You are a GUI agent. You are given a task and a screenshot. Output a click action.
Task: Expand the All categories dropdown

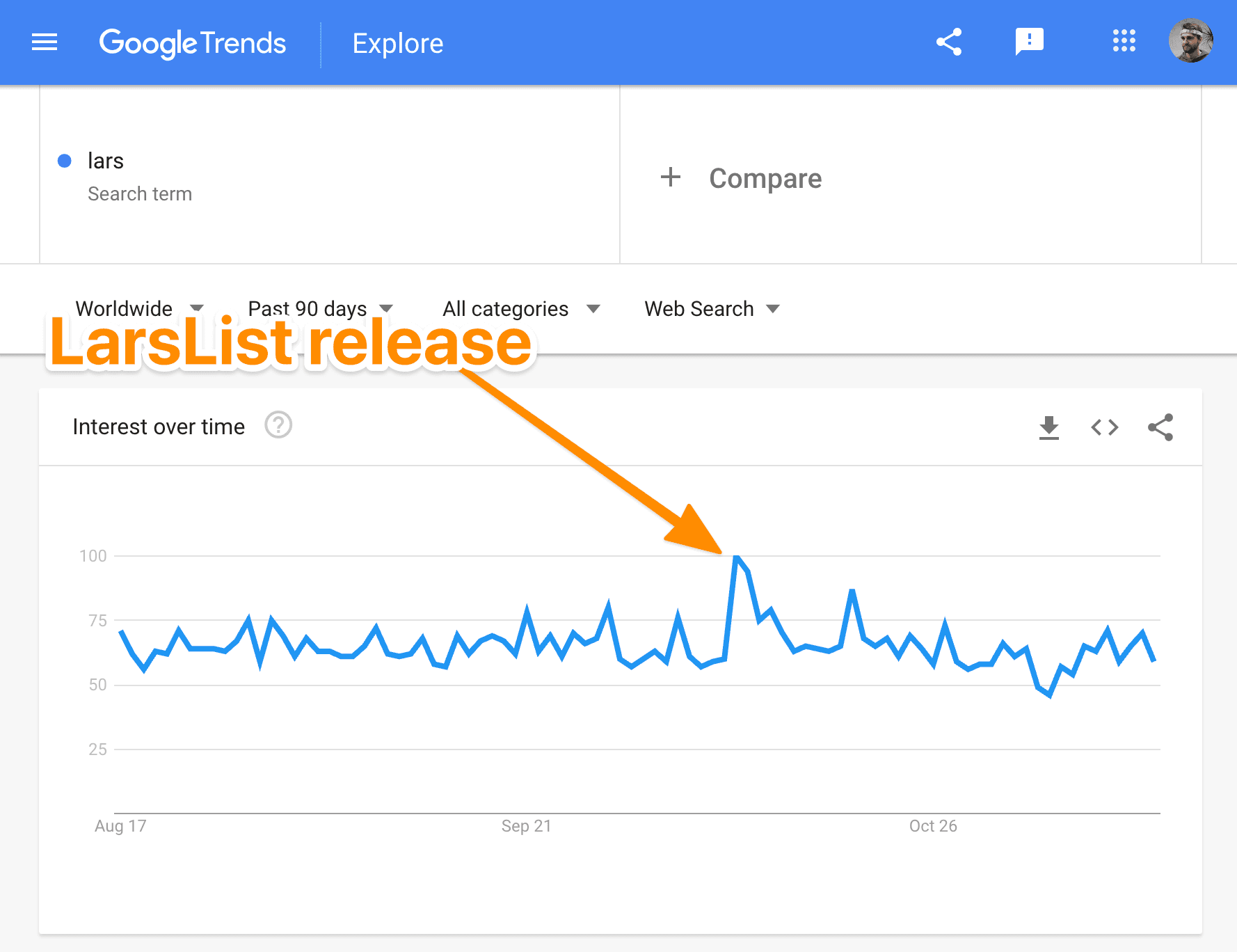coord(521,308)
